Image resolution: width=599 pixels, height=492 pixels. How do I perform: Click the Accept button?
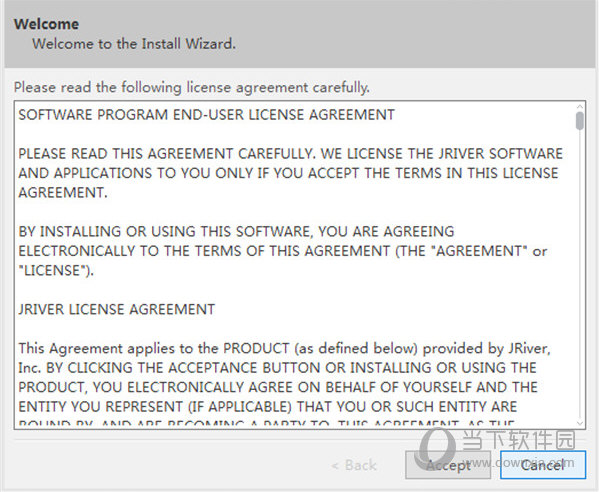(x=448, y=465)
